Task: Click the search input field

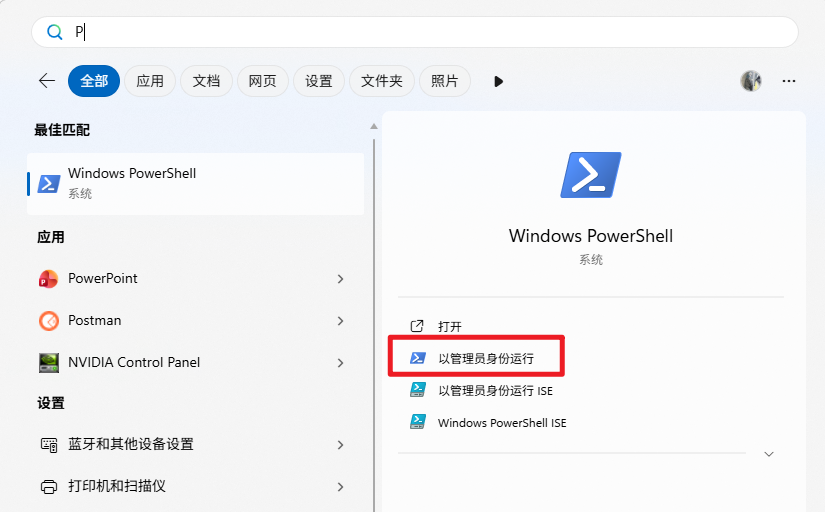Action: click(x=415, y=32)
